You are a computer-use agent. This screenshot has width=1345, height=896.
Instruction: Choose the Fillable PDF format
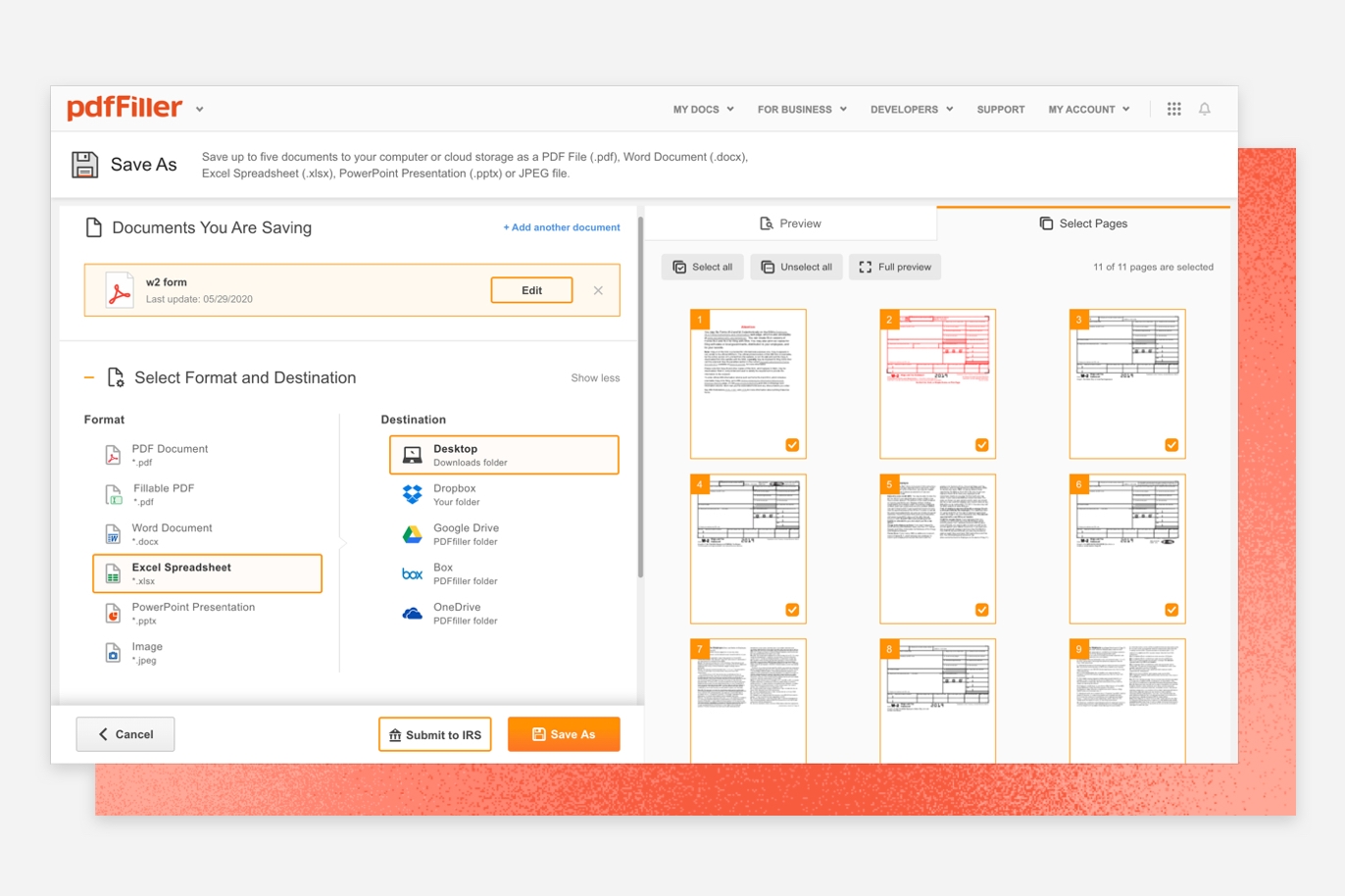click(207, 494)
